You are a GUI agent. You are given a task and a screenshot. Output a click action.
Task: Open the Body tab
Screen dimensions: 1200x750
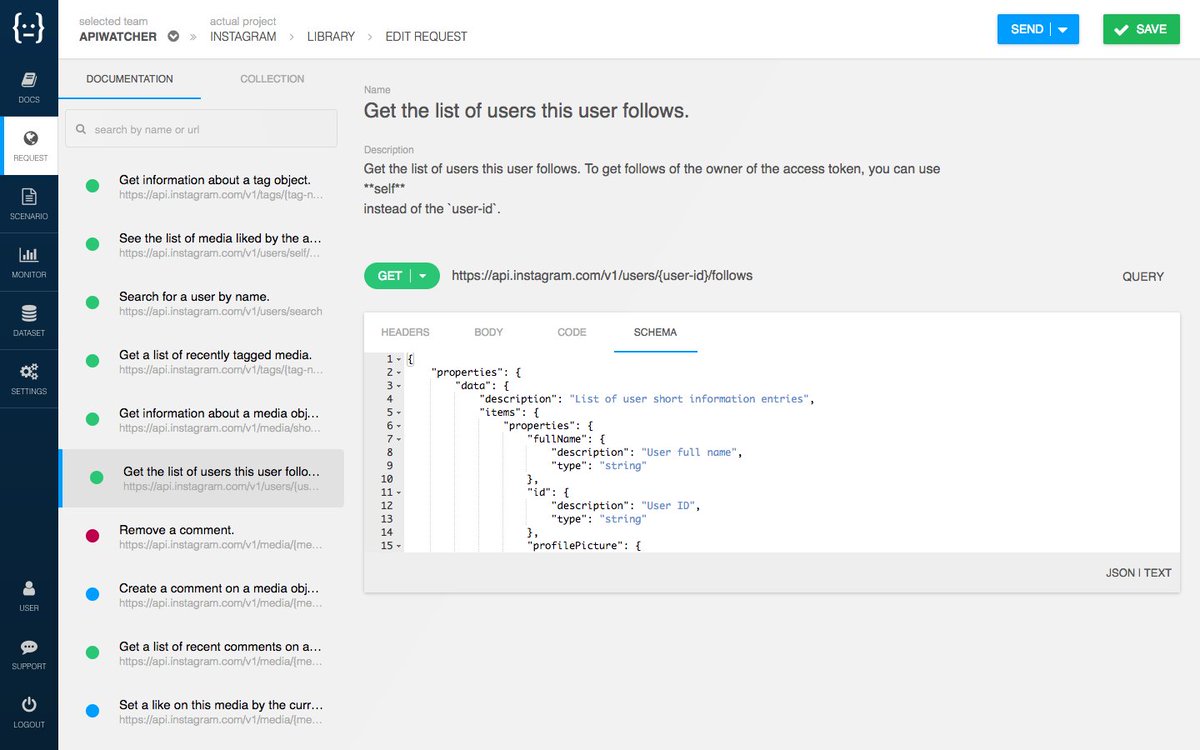489,332
